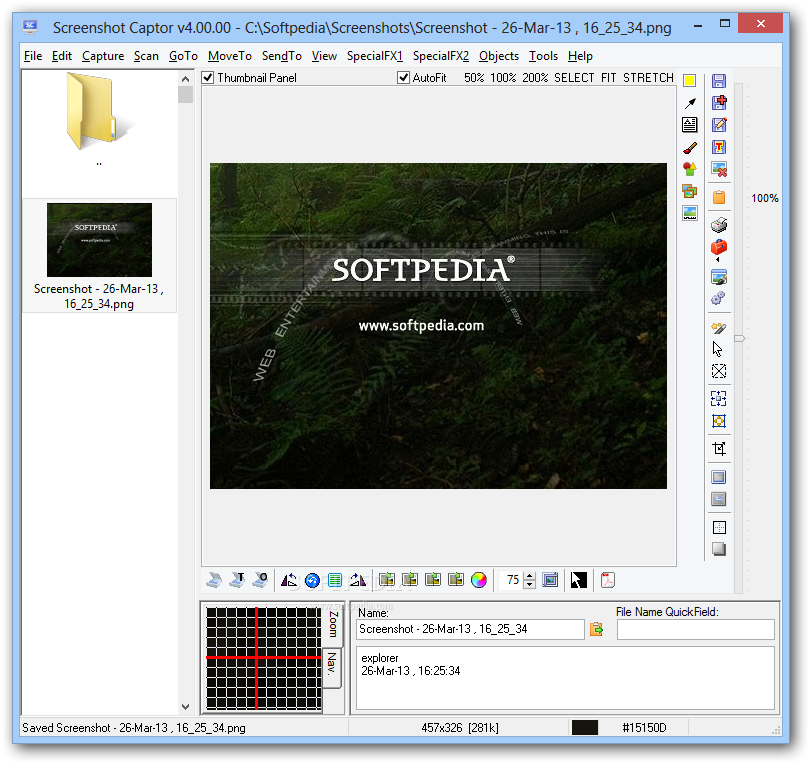Click the dashed box with outward arrows

[x=719, y=398]
